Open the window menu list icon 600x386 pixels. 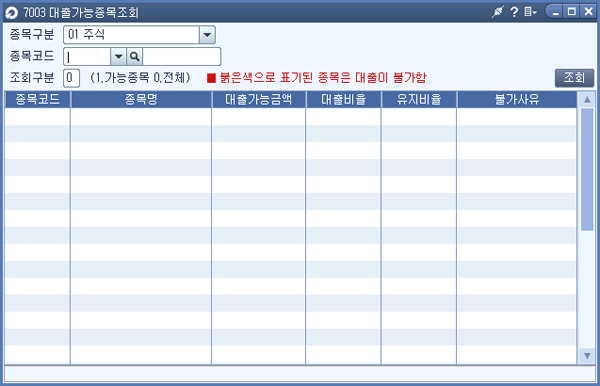click(530, 12)
